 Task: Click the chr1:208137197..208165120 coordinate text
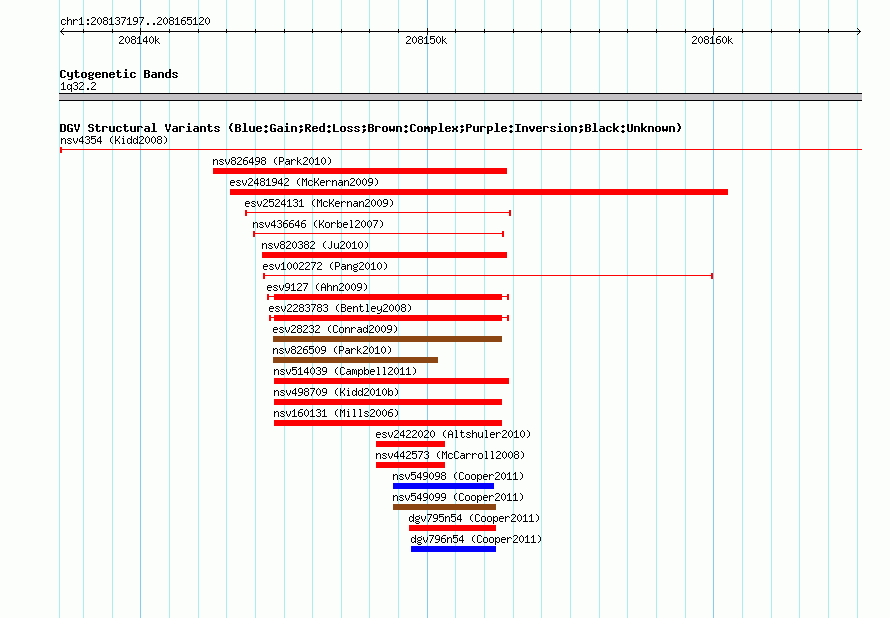pos(135,21)
